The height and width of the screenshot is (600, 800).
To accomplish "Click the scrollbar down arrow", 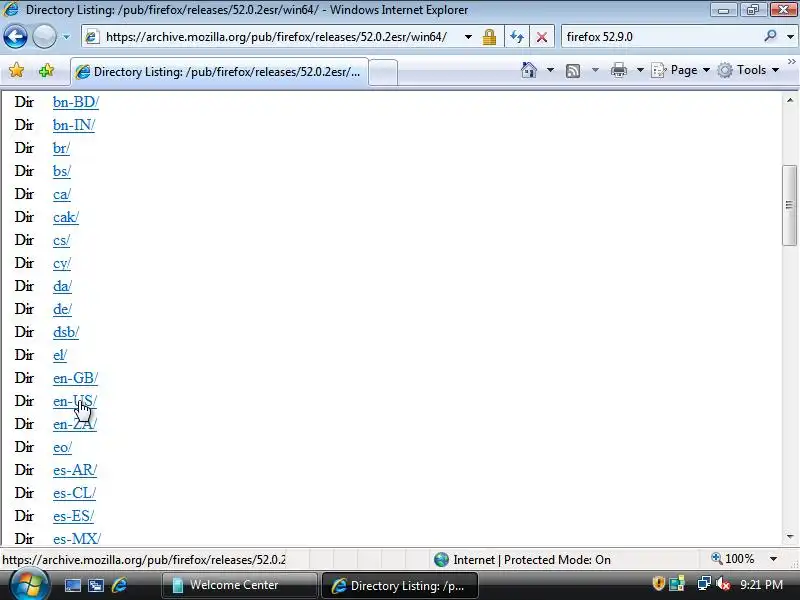I will tap(790, 536).
